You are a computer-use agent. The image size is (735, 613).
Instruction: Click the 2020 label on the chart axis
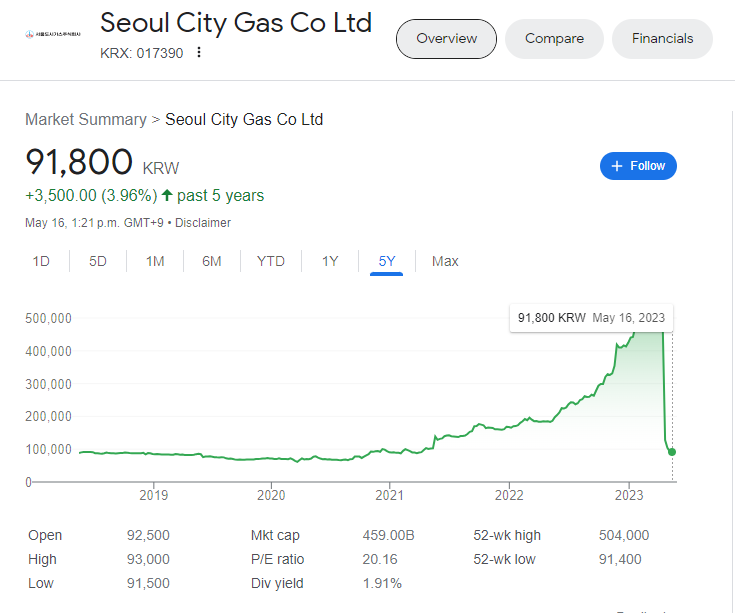pyautogui.click(x=271, y=495)
